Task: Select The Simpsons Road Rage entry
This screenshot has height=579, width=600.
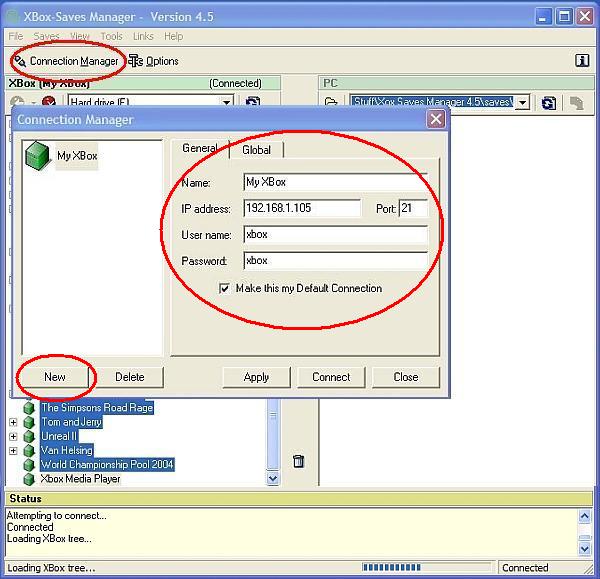Action: pos(97,408)
